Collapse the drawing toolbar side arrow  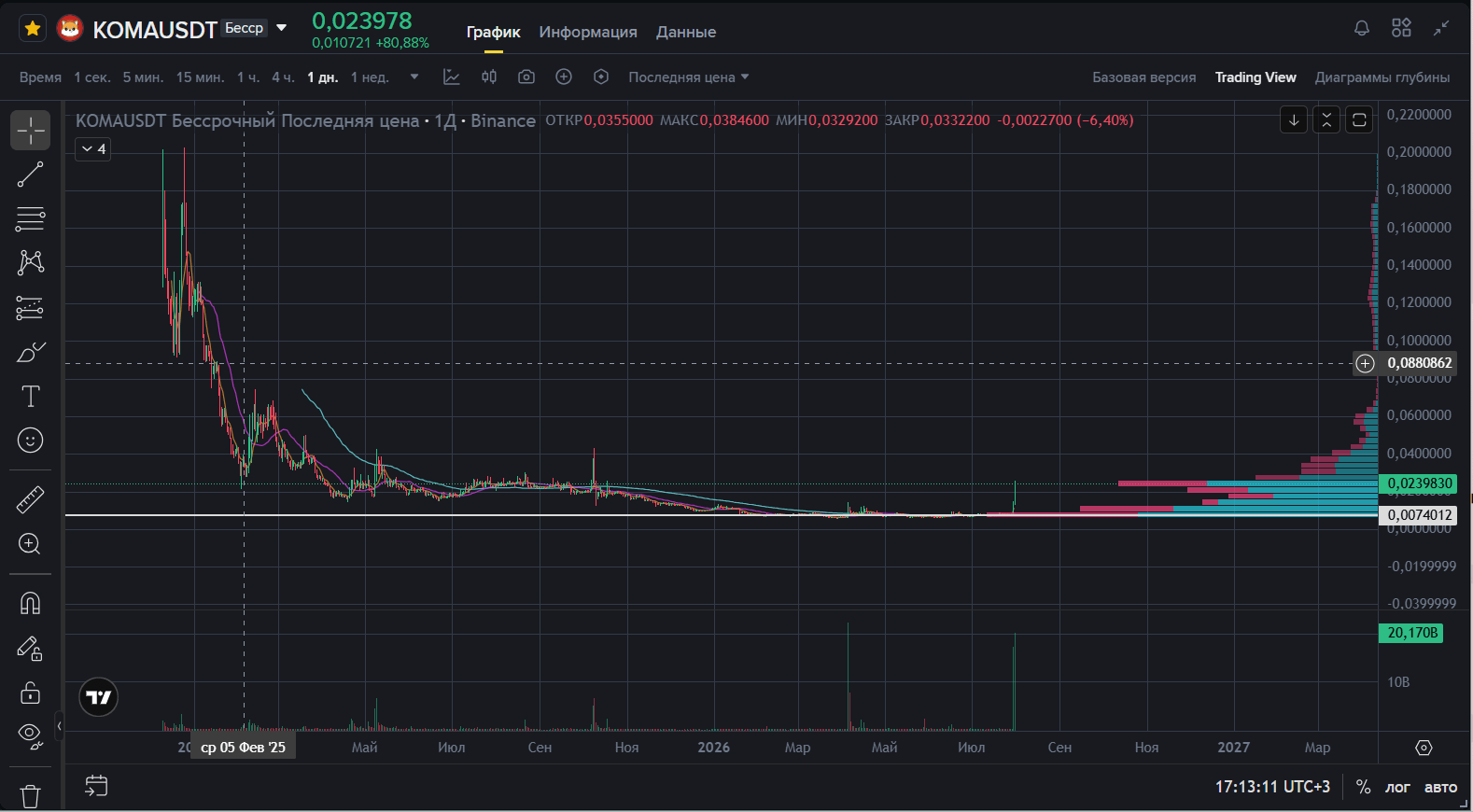[59, 725]
